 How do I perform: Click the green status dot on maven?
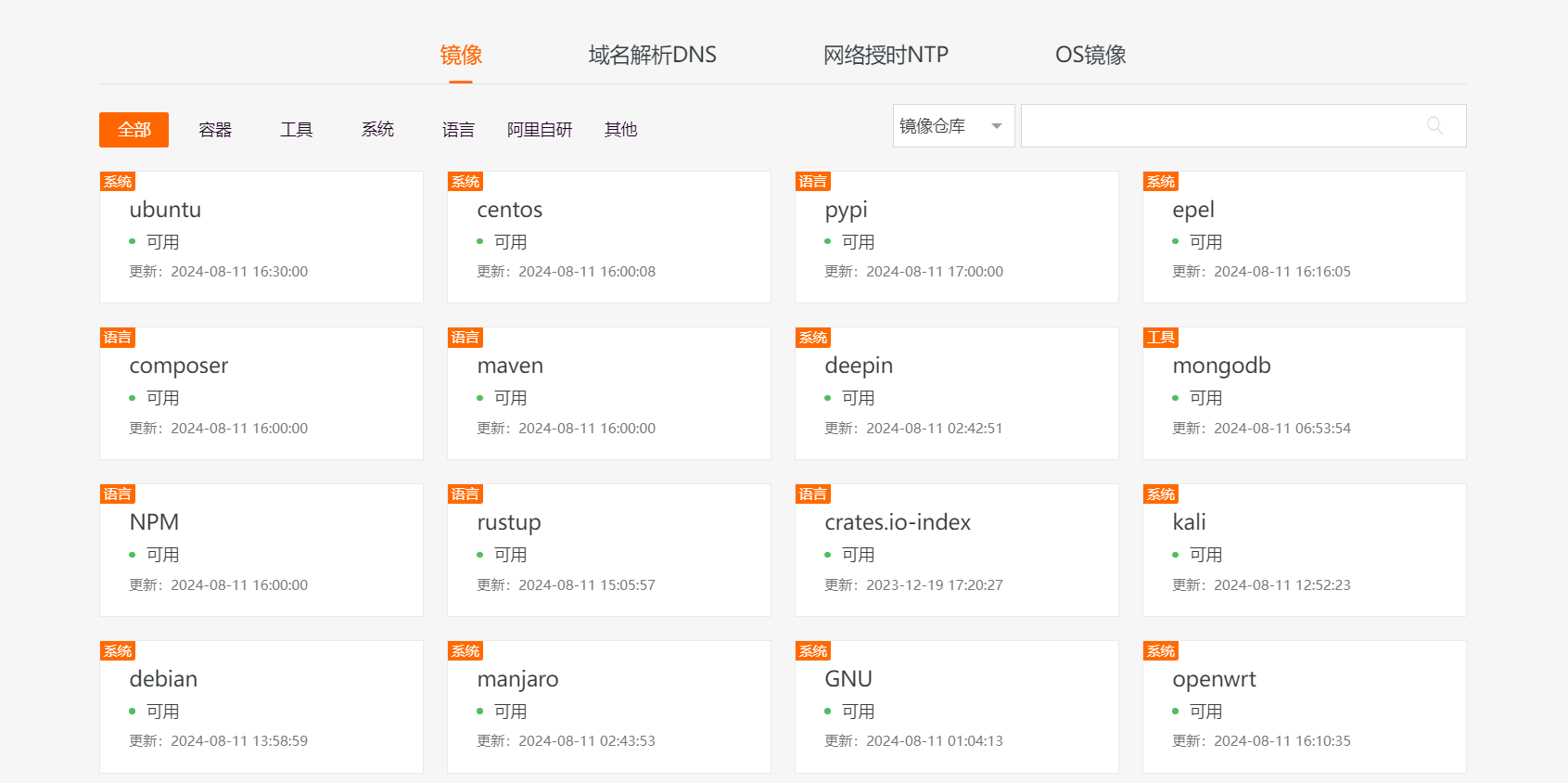480,398
